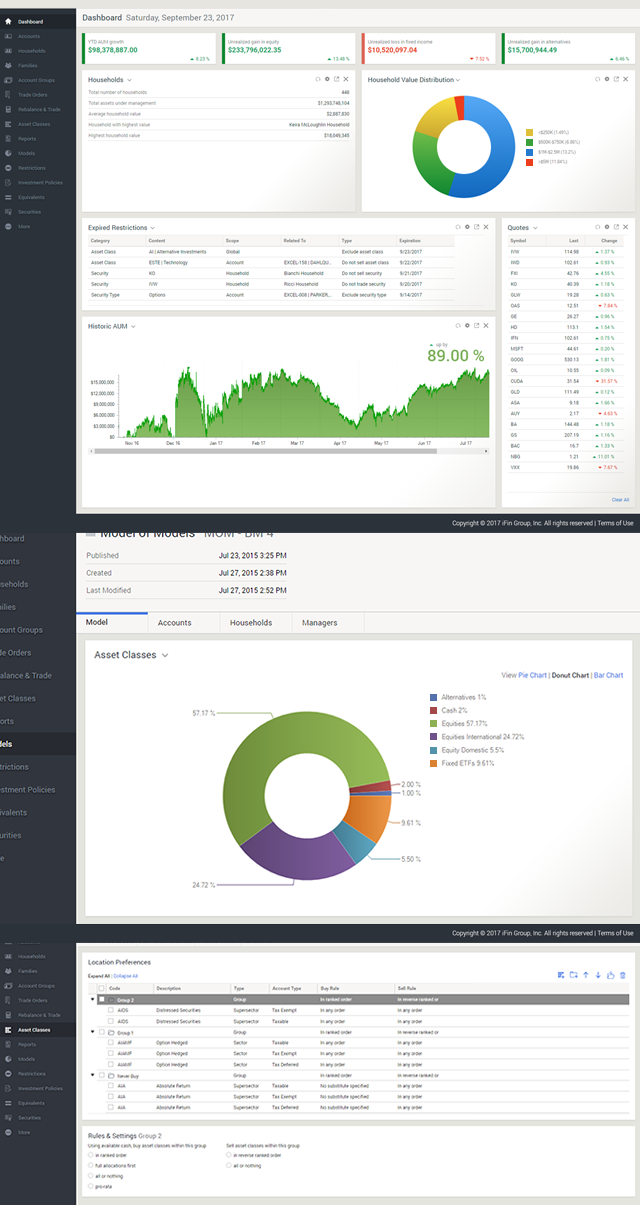Click the Accounts icon in Dashboard screen sidebar
This screenshot has width=640, height=1205.
(x=9, y=35)
